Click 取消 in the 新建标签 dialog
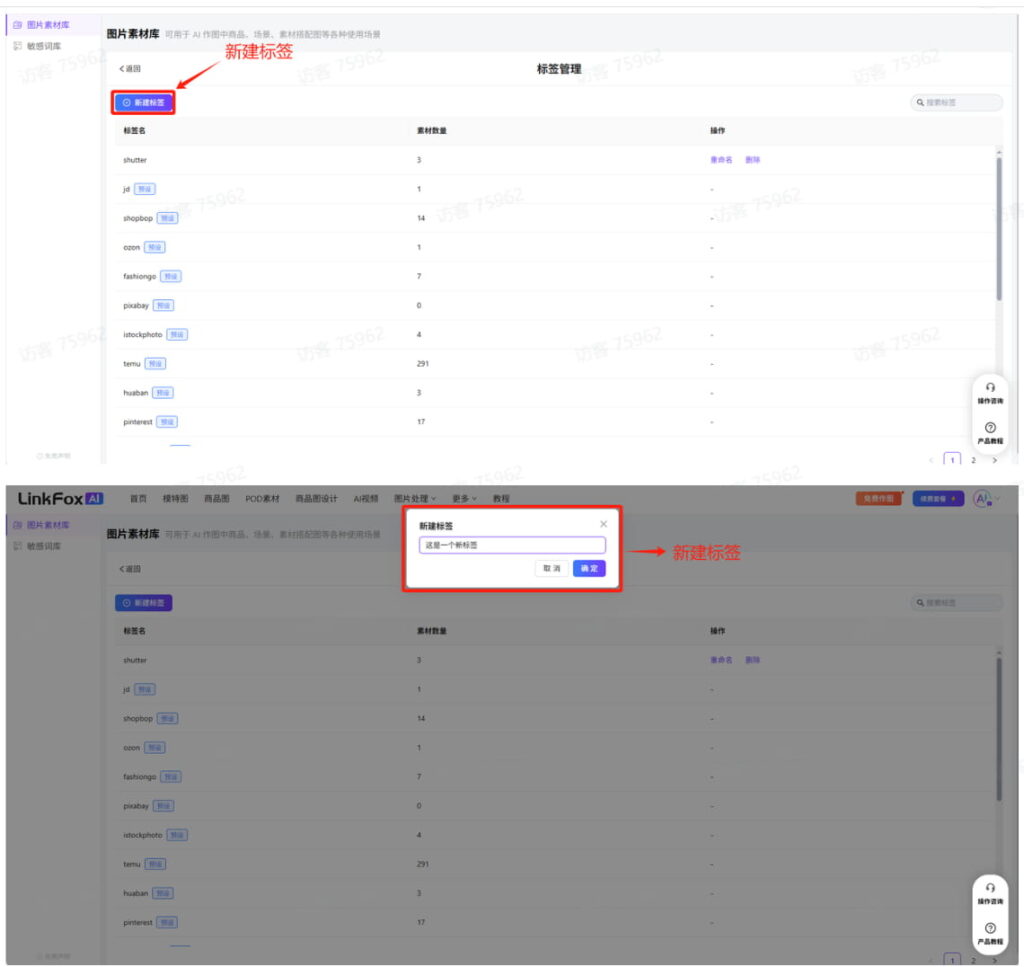1024x967 pixels. coord(551,568)
